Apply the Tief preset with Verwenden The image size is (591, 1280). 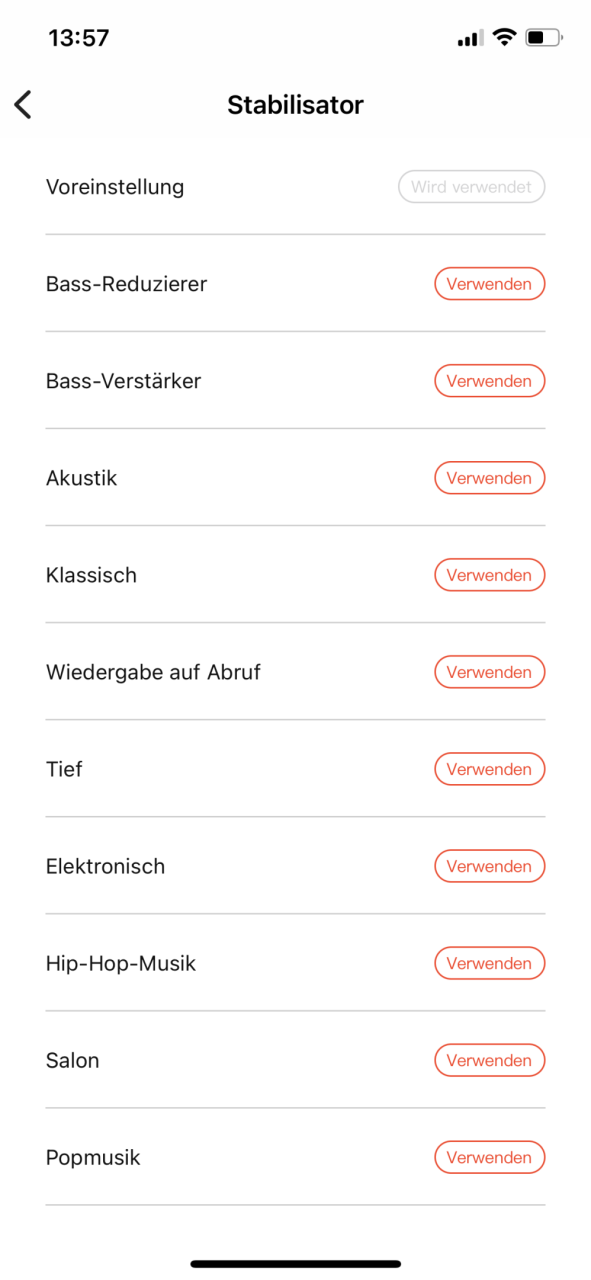[490, 769]
